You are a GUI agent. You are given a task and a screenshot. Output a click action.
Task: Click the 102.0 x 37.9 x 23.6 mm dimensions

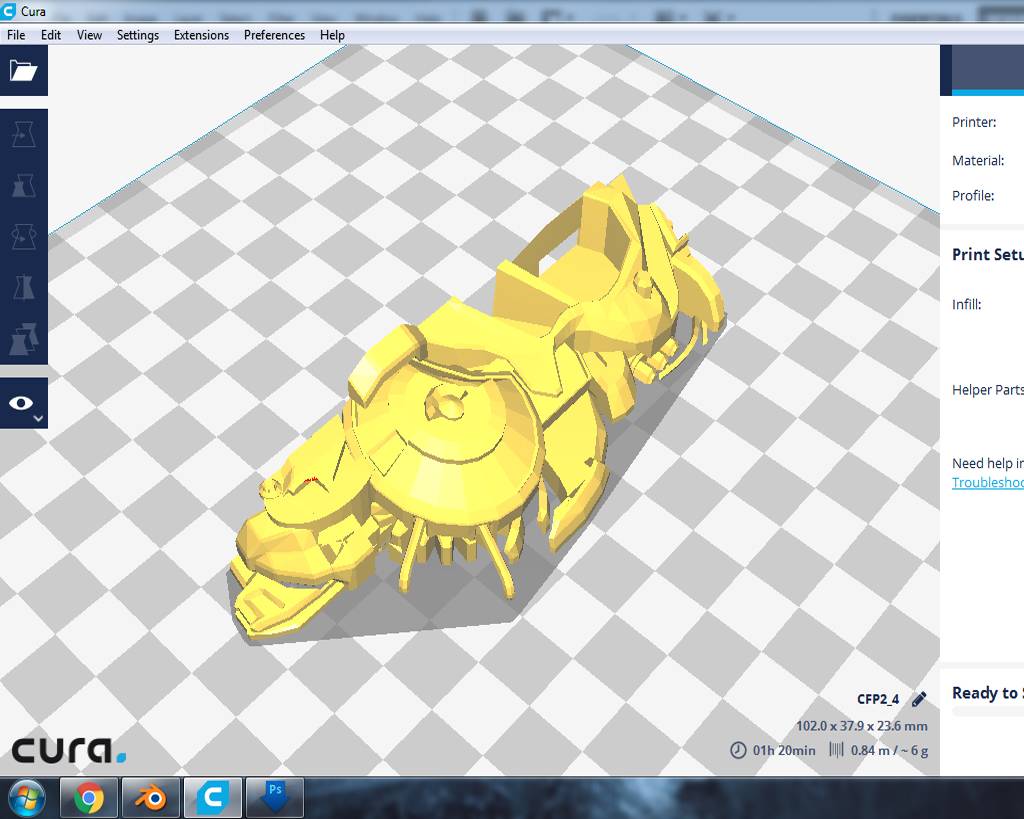861,726
